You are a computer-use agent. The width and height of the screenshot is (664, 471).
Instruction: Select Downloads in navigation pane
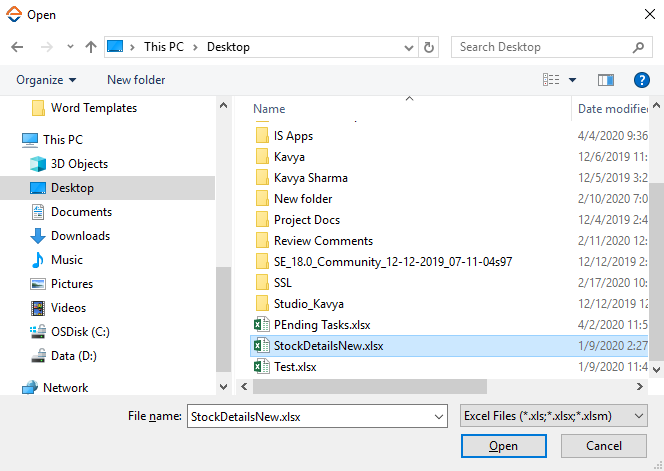click(x=81, y=236)
